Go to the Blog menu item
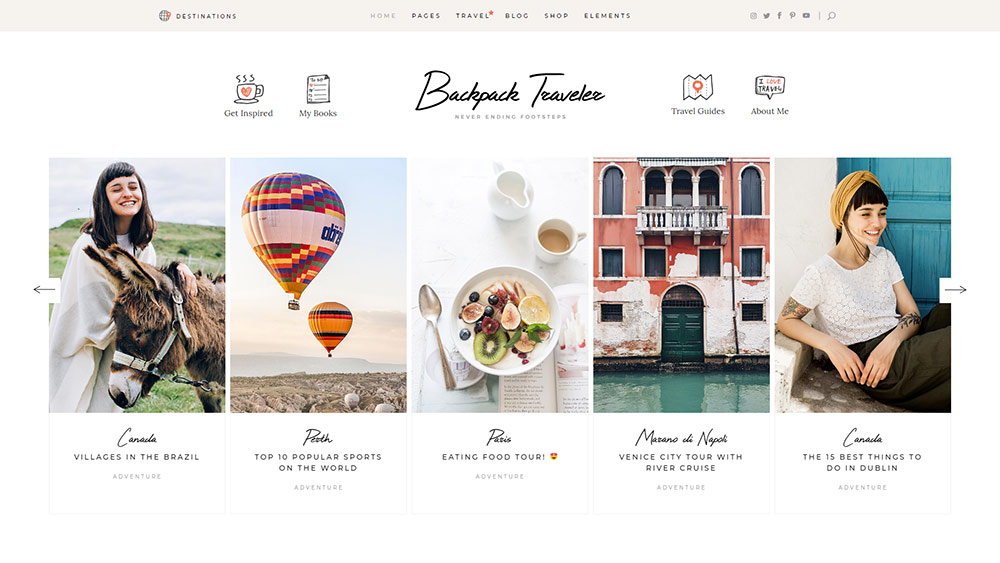 tap(517, 16)
